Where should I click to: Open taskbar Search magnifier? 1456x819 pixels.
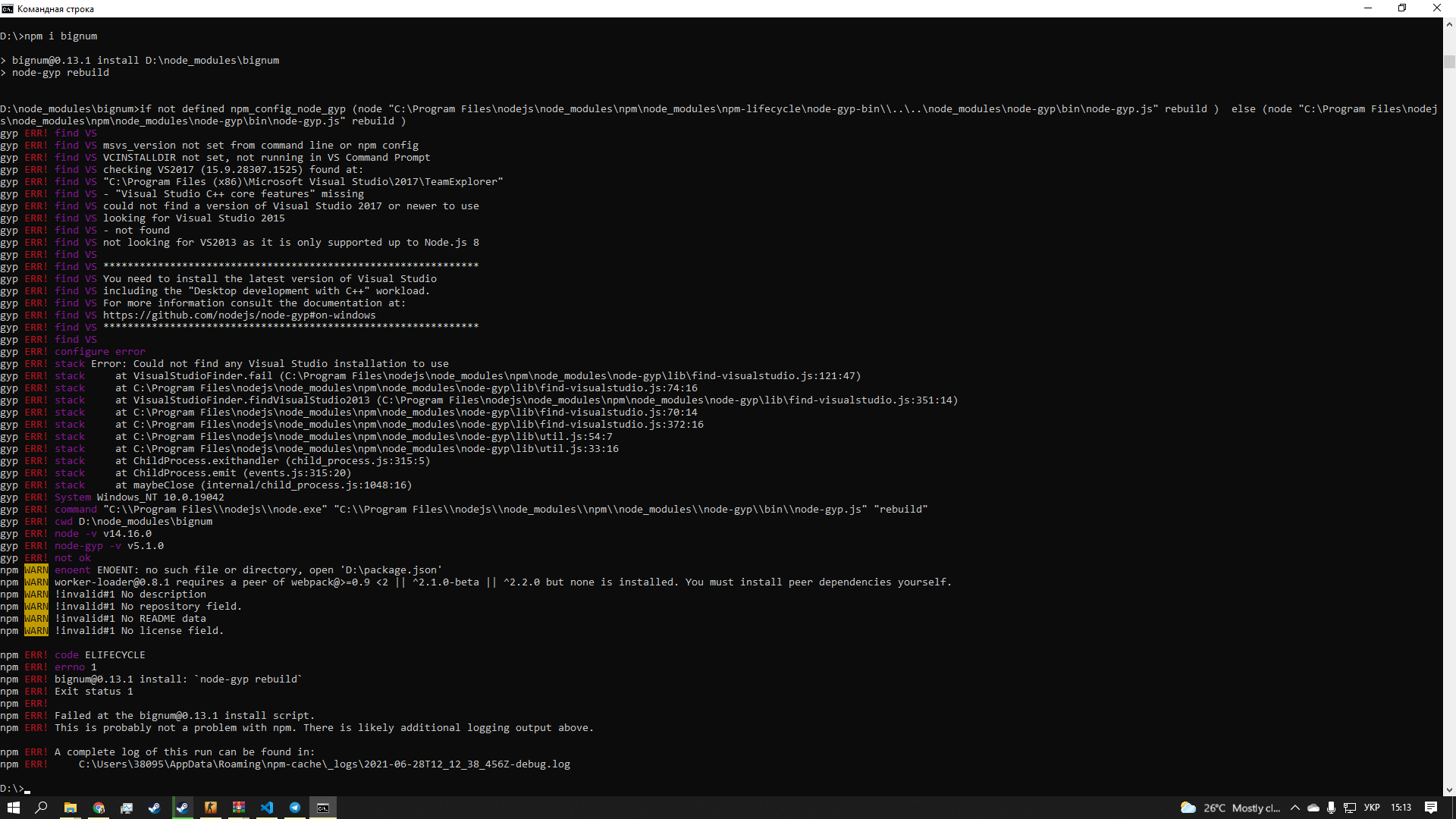click(x=42, y=808)
